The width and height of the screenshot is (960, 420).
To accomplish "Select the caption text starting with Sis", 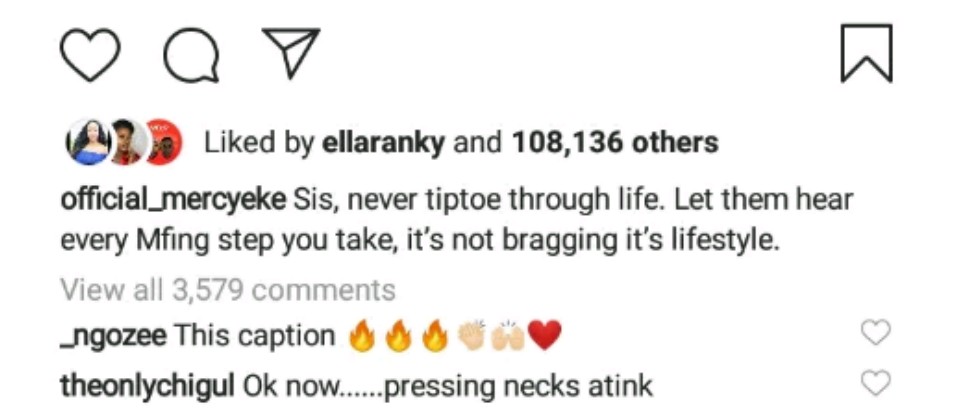I will point(456,220).
